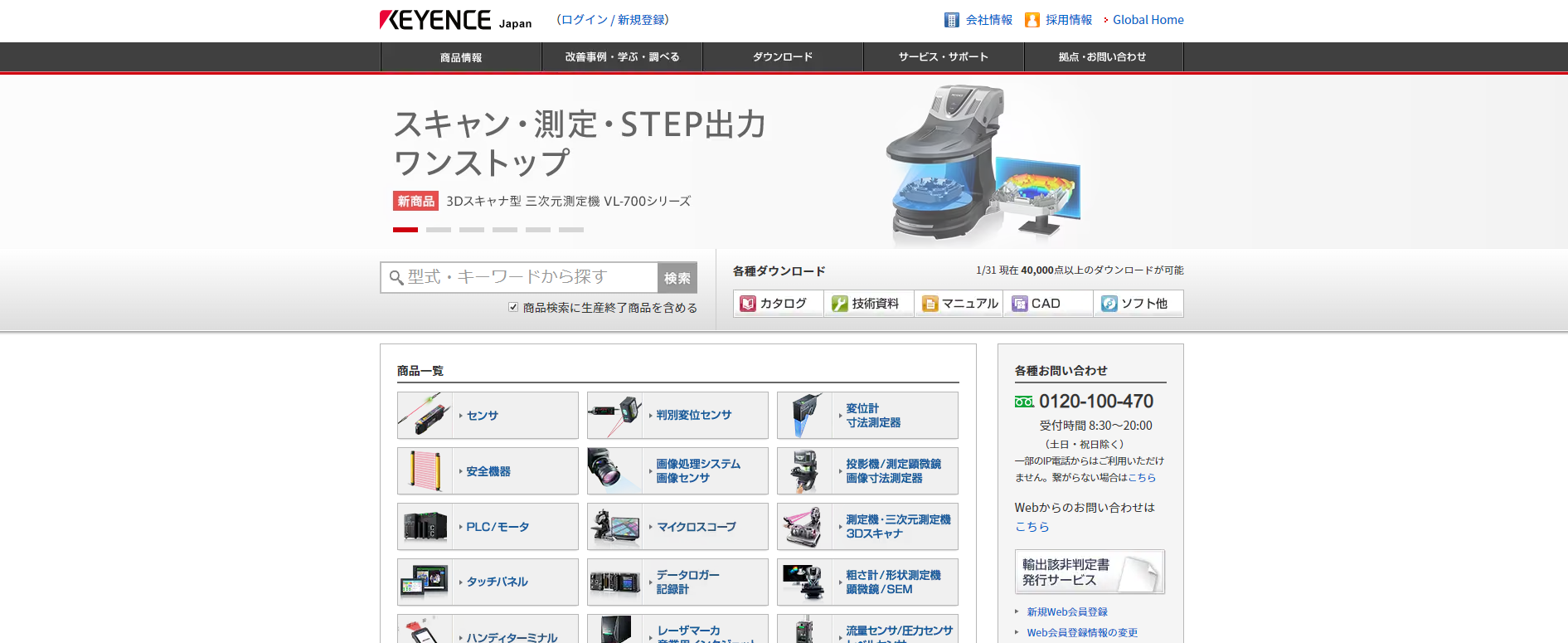Click the company info building icon
This screenshot has width=1568, height=643.
952,20
